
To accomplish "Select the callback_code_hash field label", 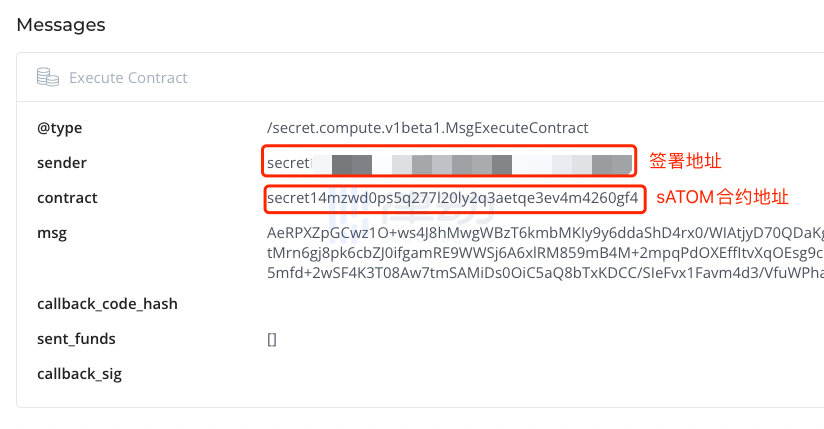I will point(107,304).
